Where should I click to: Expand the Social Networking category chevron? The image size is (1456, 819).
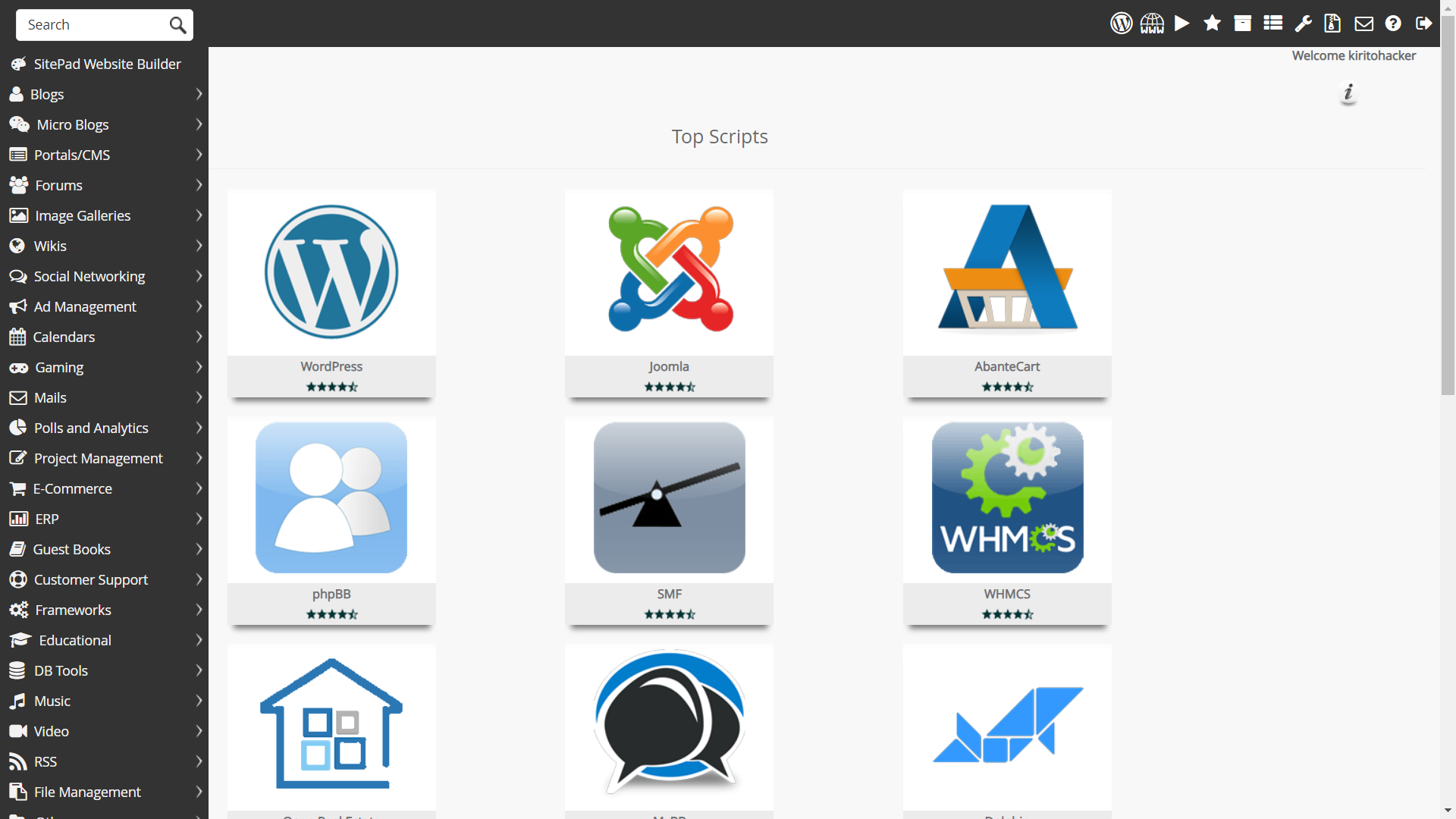point(199,276)
